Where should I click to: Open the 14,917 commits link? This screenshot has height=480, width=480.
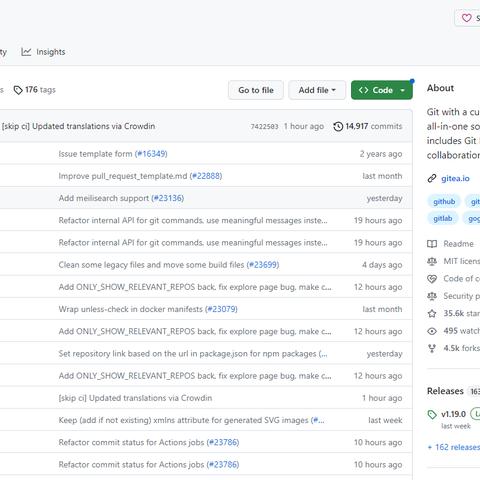click(x=368, y=127)
